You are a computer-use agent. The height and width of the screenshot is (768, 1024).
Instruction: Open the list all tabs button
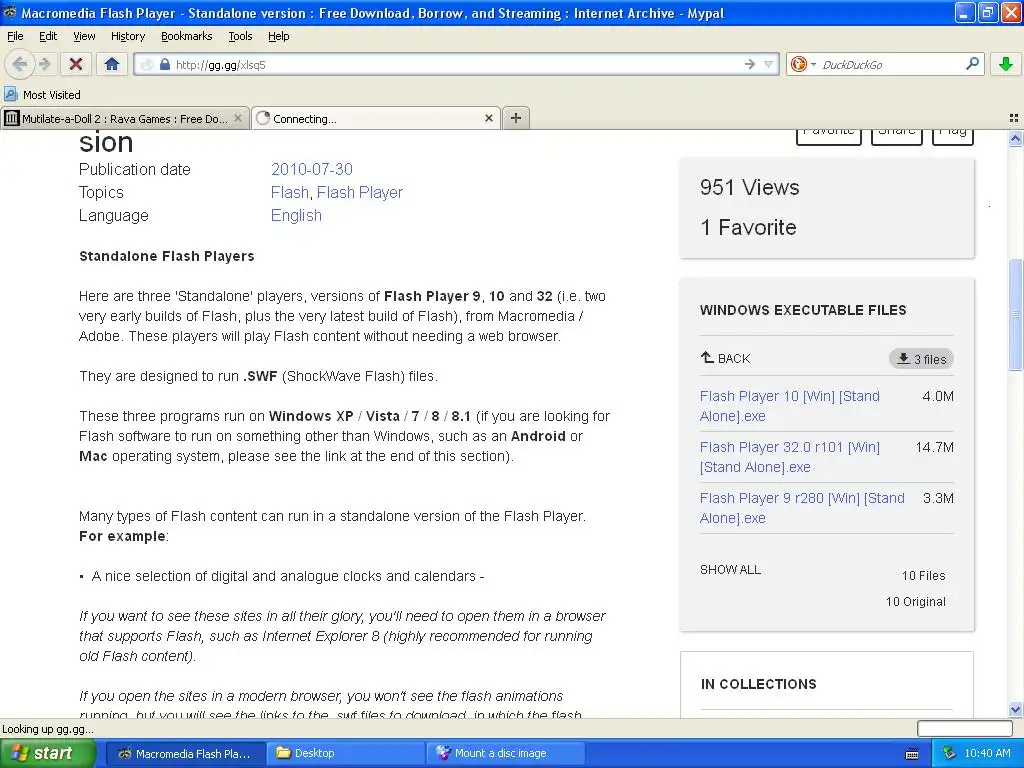pos(1014,118)
